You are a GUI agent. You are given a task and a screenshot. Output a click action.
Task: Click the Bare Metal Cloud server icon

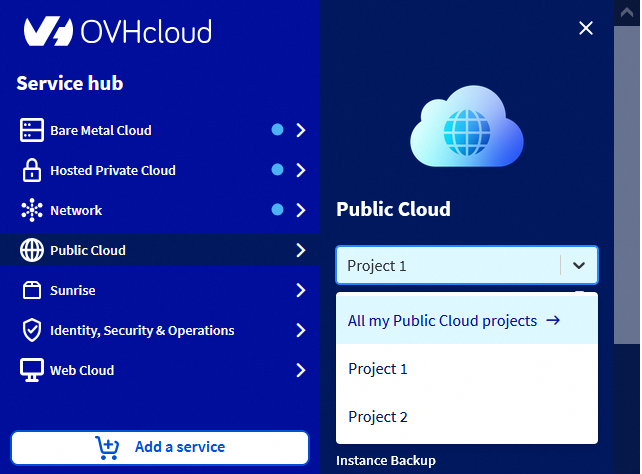pyautogui.click(x=32, y=130)
